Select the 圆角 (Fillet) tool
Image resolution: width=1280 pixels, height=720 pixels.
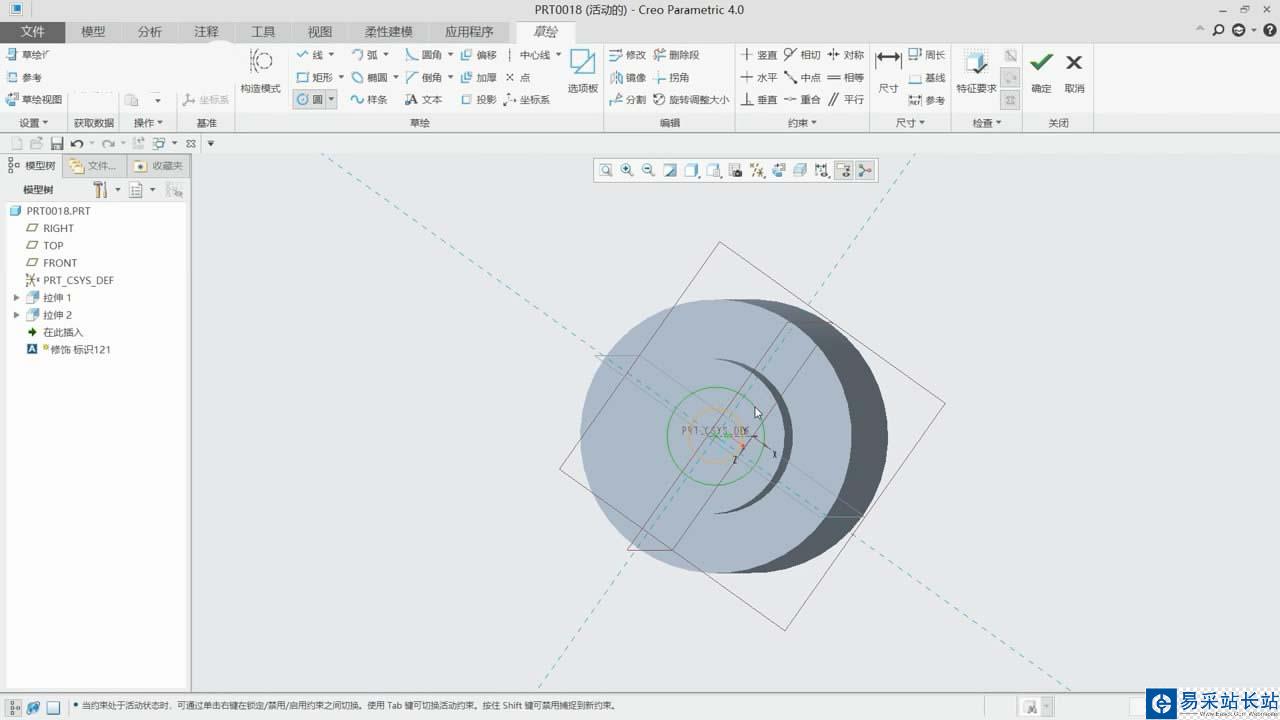point(424,55)
